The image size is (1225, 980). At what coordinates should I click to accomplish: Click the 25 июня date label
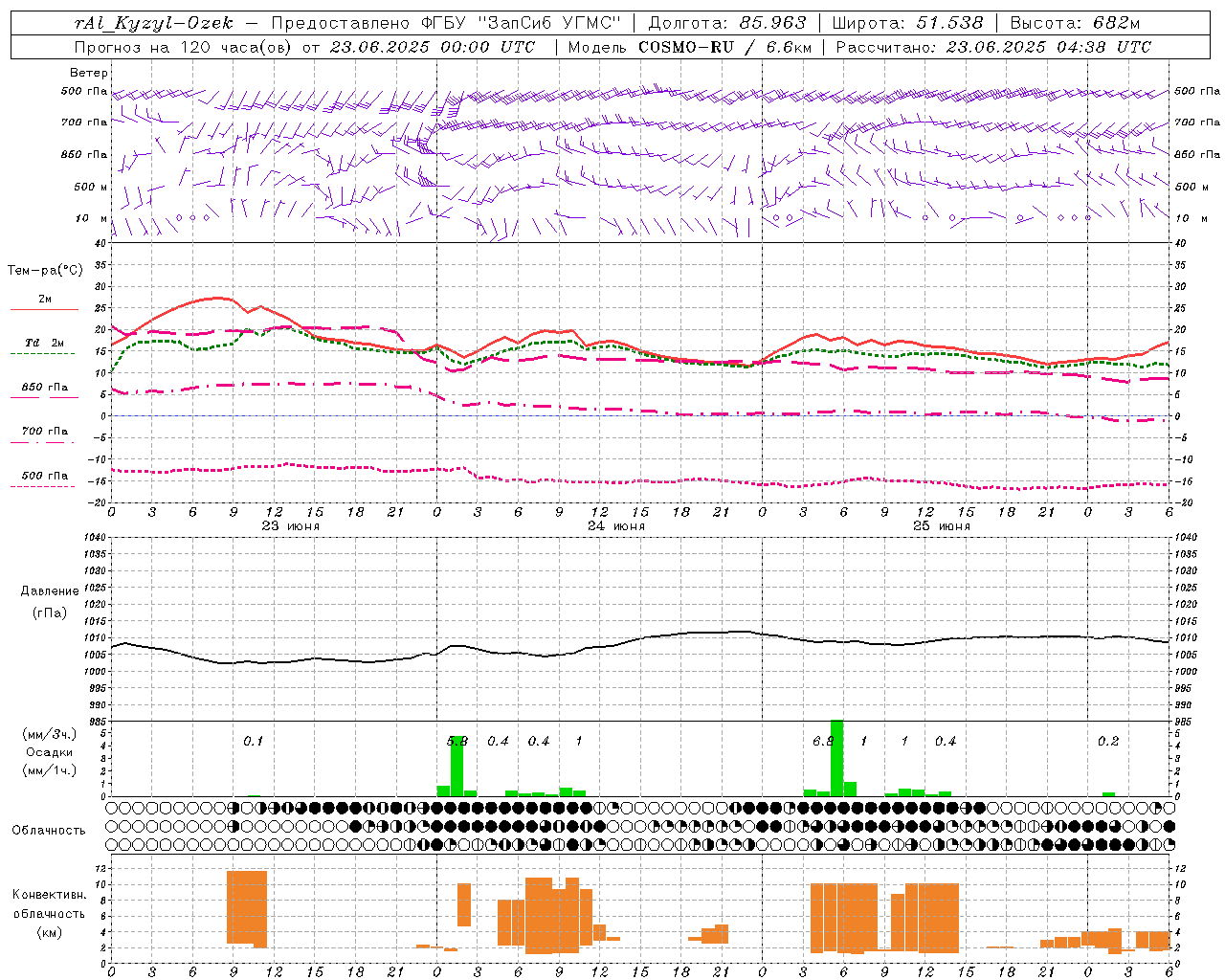click(x=942, y=526)
